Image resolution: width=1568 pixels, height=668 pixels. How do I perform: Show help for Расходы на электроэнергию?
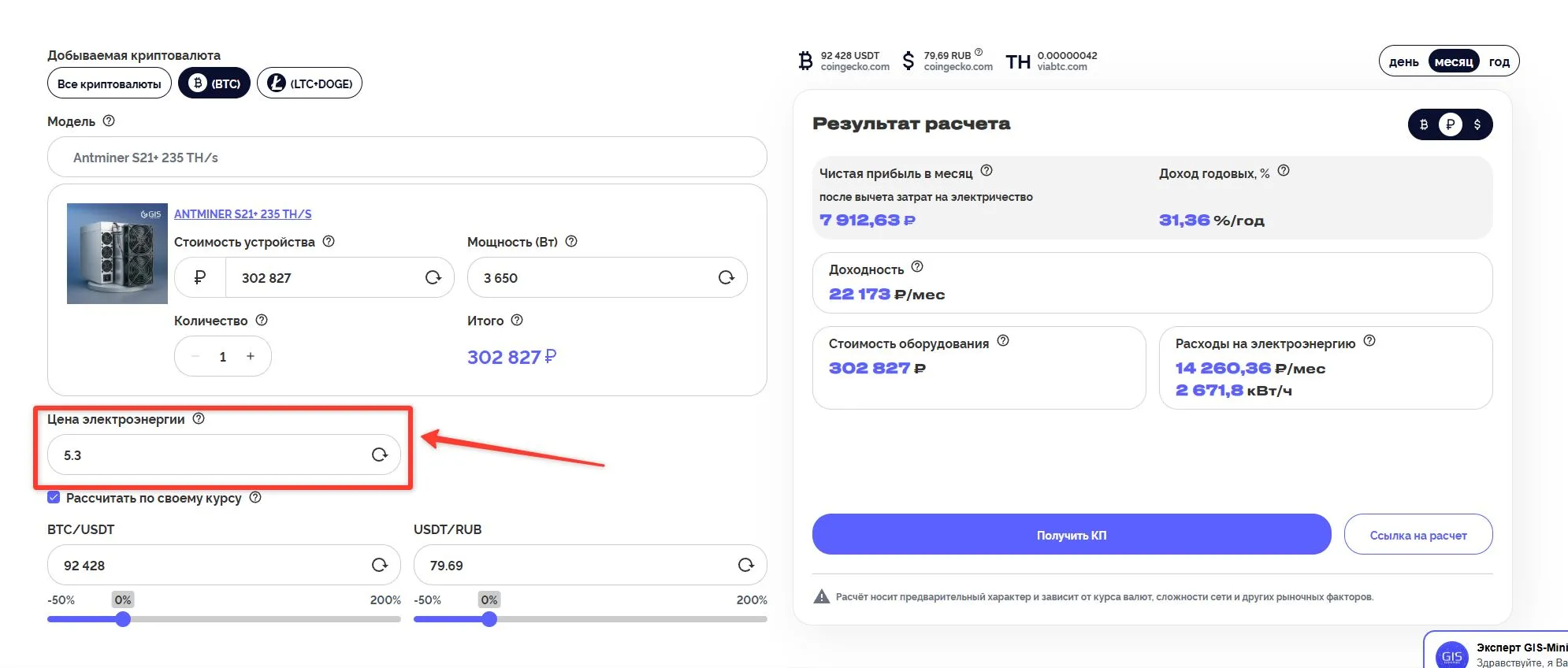pyautogui.click(x=1369, y=340)
